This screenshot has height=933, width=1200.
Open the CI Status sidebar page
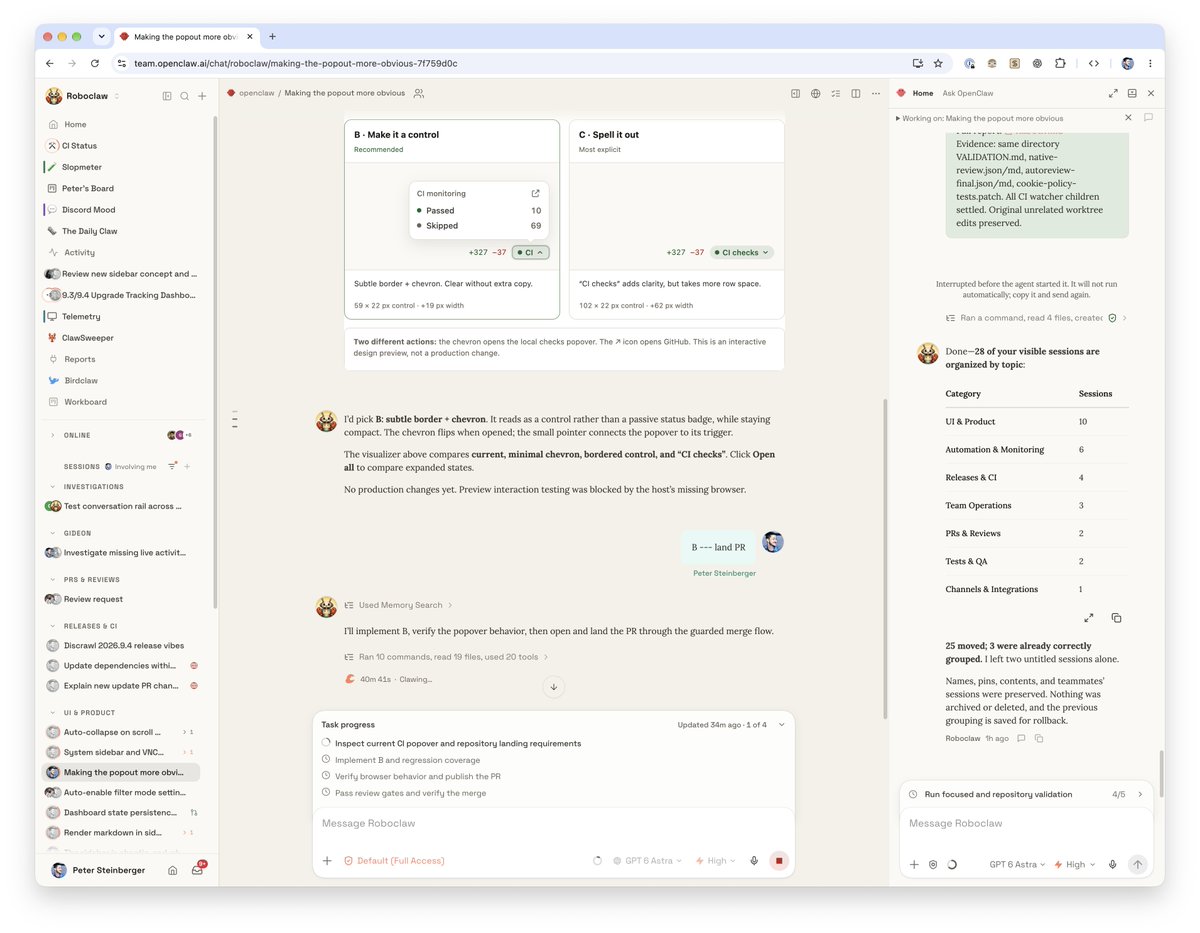79,146
